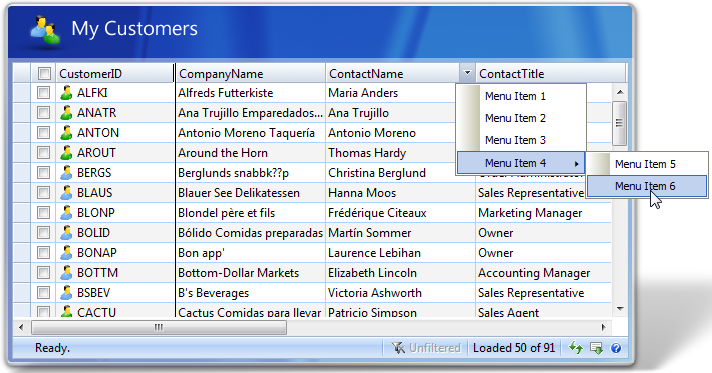Select the 'Alfreds Futterkiste' cell

click(250, 93)
